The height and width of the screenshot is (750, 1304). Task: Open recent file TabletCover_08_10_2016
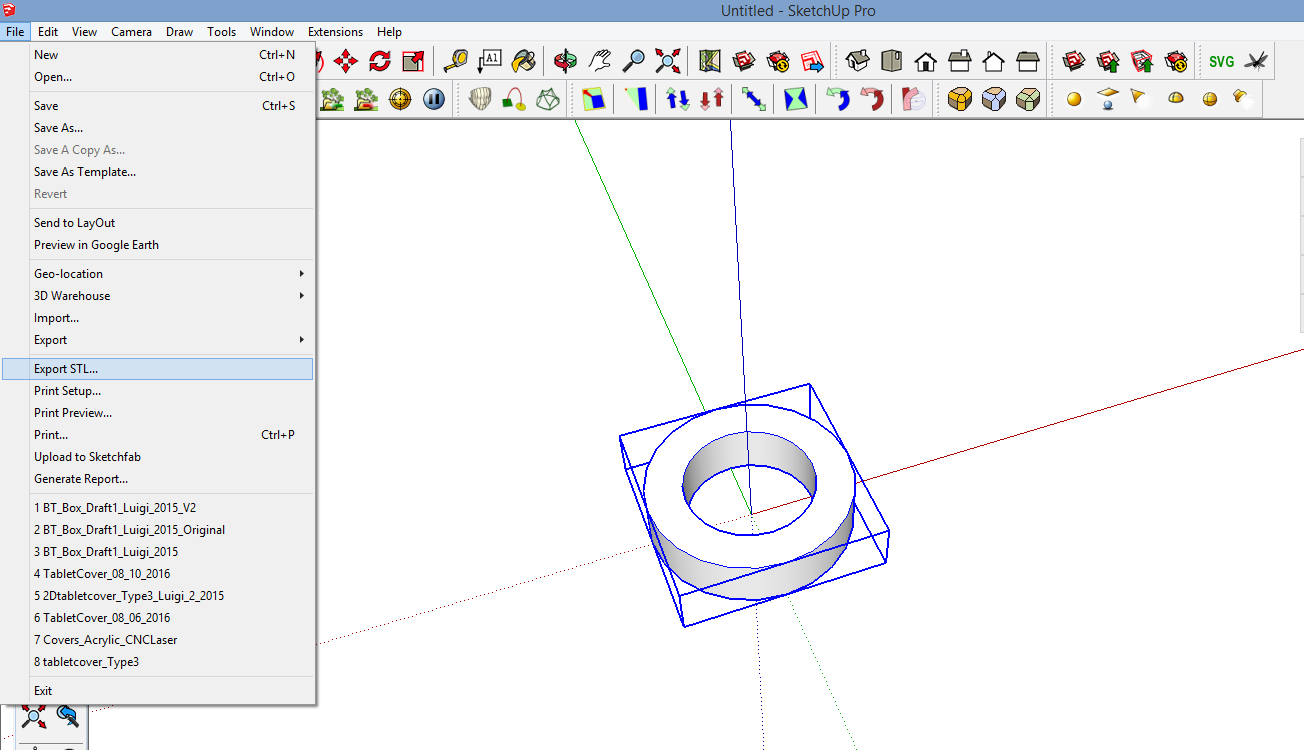click(x=104, y=573)
